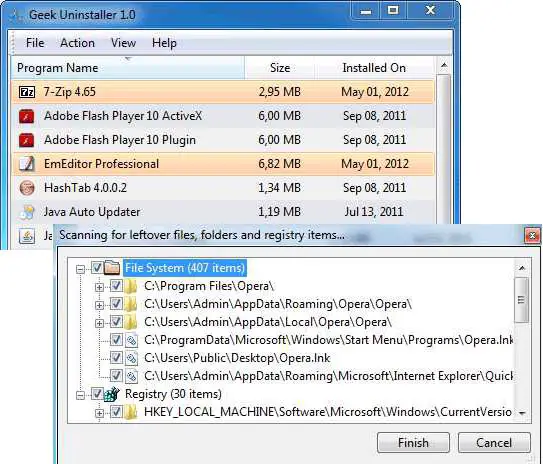Toggle Public Desktop Opera.lnk checkbox
The image size is (543, 464).
(116, 358)
